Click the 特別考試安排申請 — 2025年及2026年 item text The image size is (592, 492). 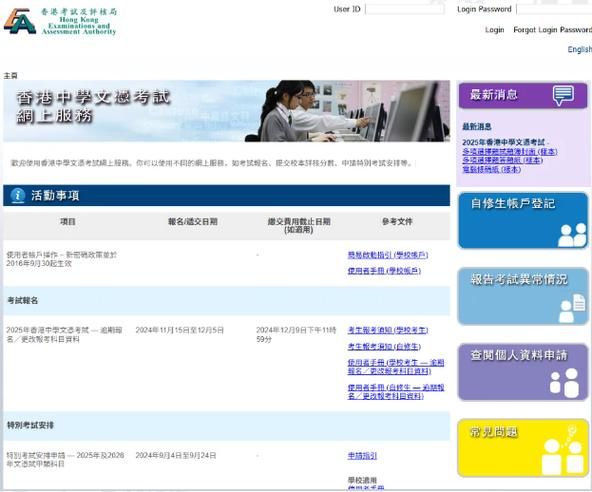tap(65, 460)
